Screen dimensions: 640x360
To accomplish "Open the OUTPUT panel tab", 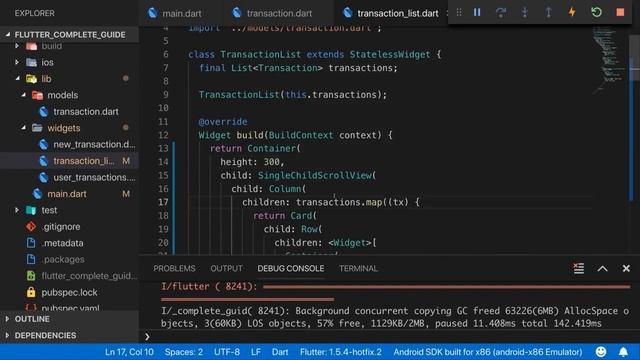I will pyautogui.click(x=226, y=269).
